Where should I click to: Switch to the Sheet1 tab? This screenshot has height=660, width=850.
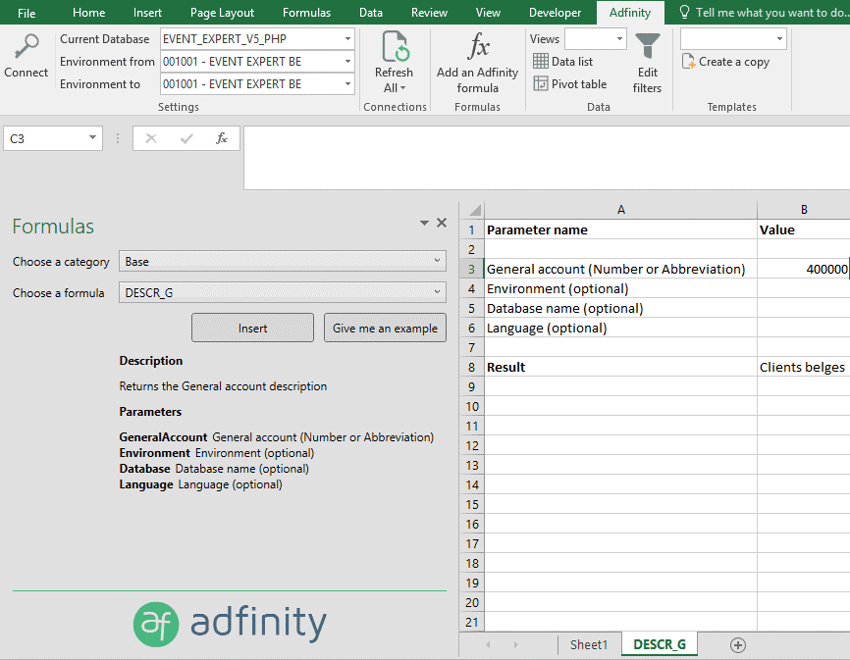pyautogui.click(x=588, y=645)
